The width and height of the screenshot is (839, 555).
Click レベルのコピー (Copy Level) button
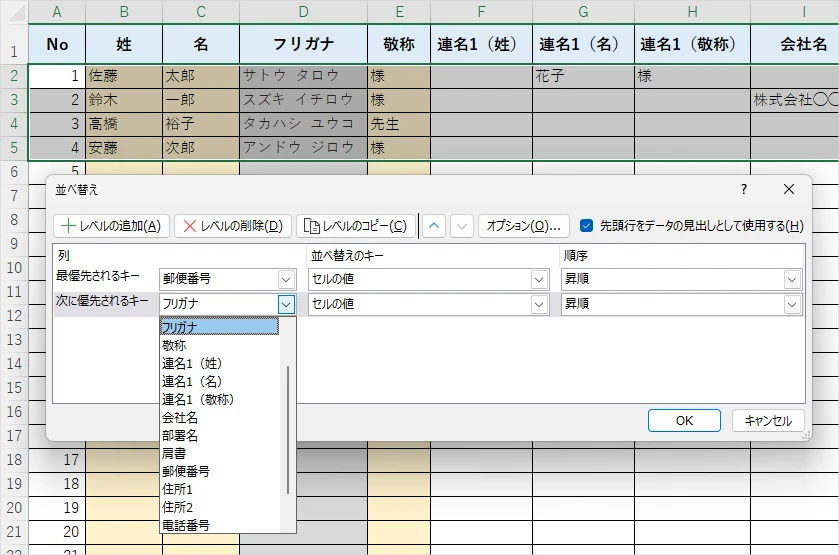[x=355, y=226]
